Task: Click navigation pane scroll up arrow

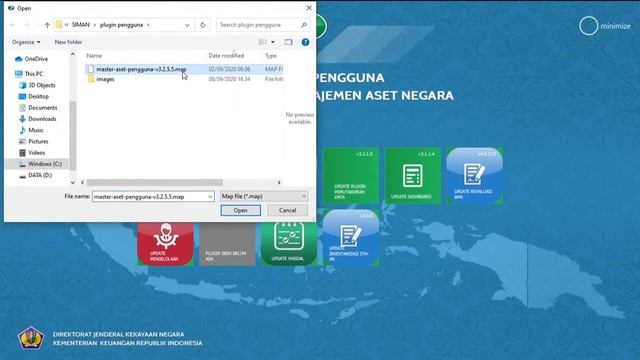Action: pyautogui.click(x=73, y=54)
